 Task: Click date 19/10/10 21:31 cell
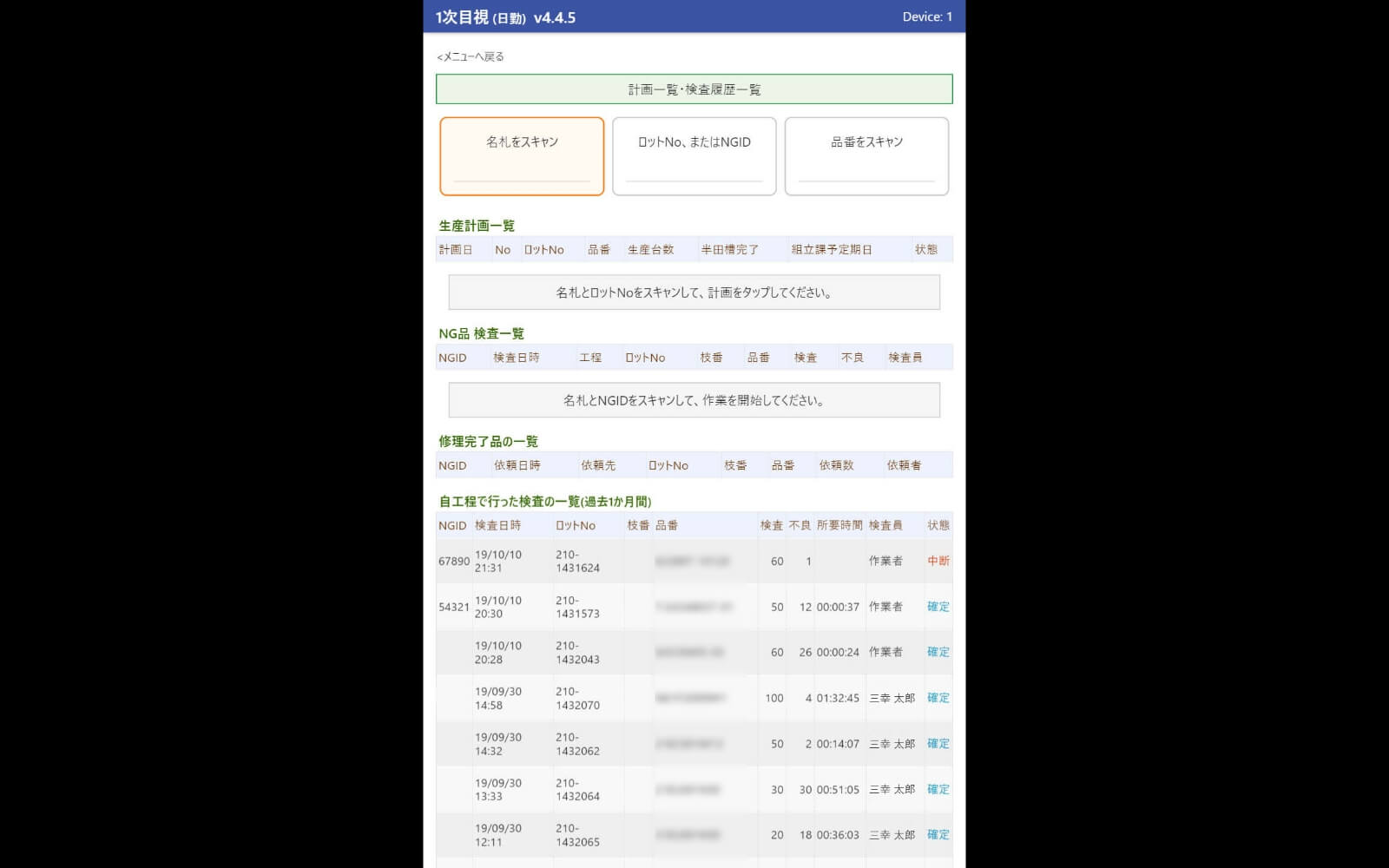click(x=498, y=562)
